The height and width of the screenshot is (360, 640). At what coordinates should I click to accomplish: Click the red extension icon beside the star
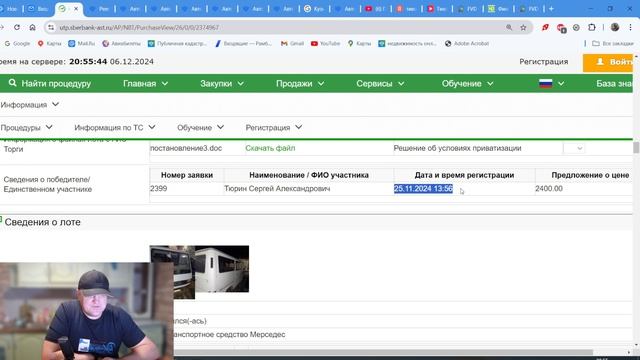point(545,27)
